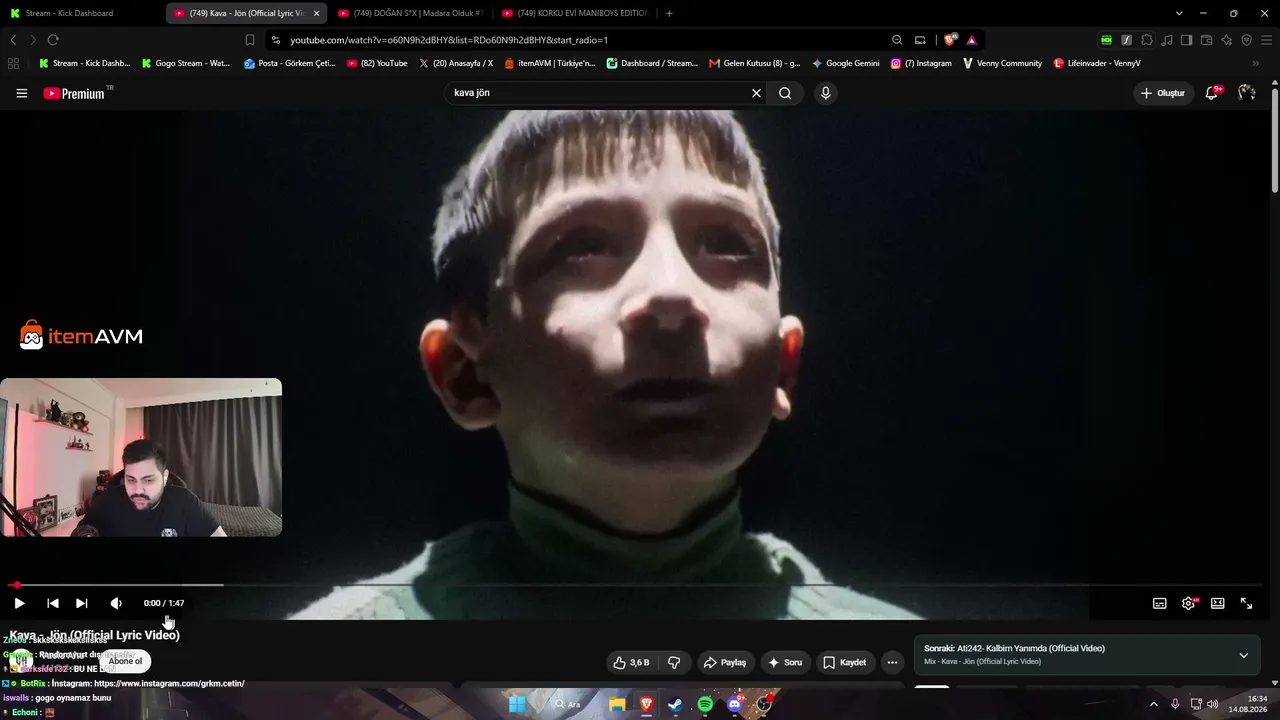The height and width of the screenshot is (720, 1280).
Task: Save the video with Kaydet
Action: [x=845, y=662]
